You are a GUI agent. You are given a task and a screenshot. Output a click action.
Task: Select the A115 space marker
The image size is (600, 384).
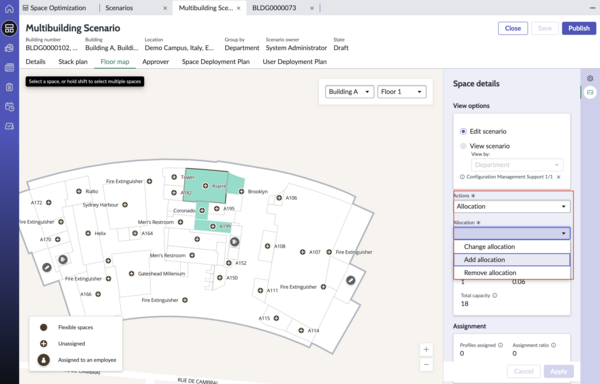(x=276, y=318)
